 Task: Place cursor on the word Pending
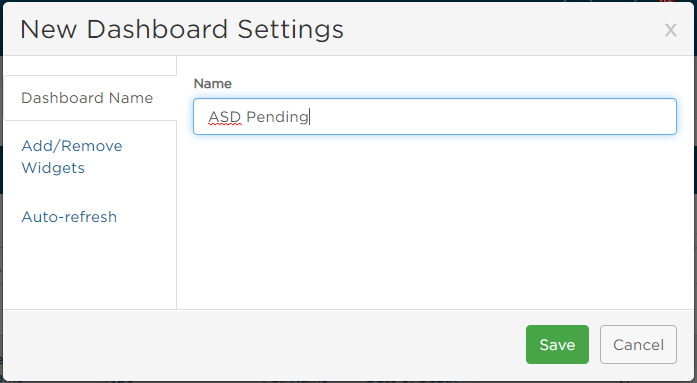(x=277, y=117)
